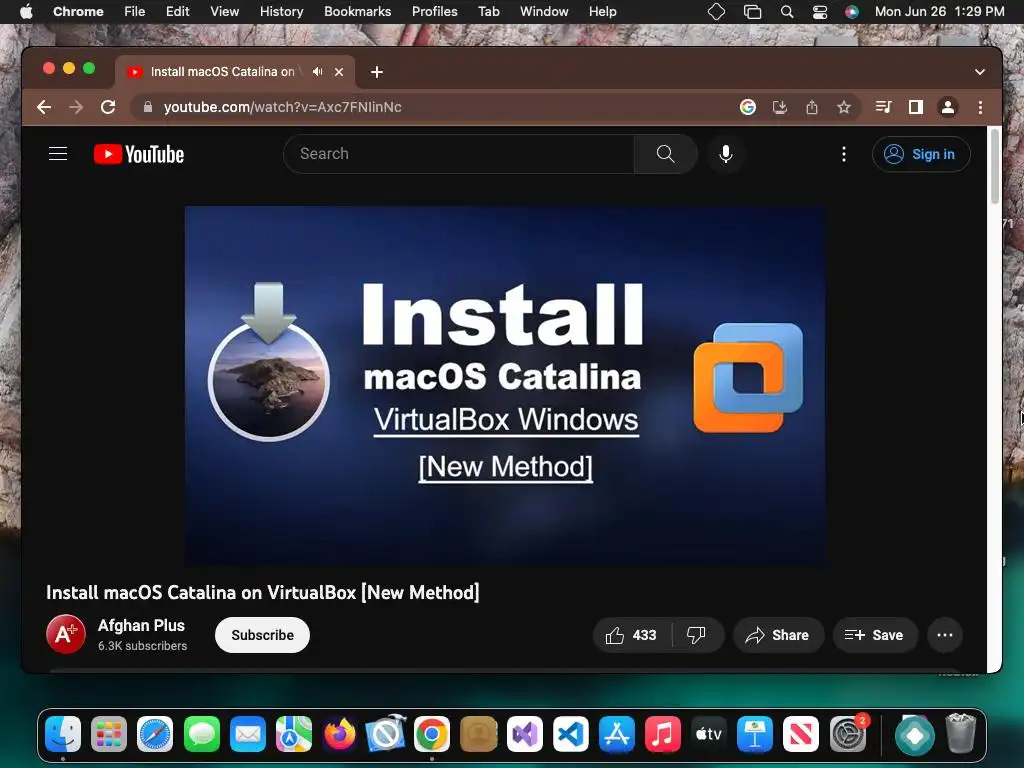This screenshot has height=768, width=1024.
Task: Open the Apple menu
Action: (26, 12)
